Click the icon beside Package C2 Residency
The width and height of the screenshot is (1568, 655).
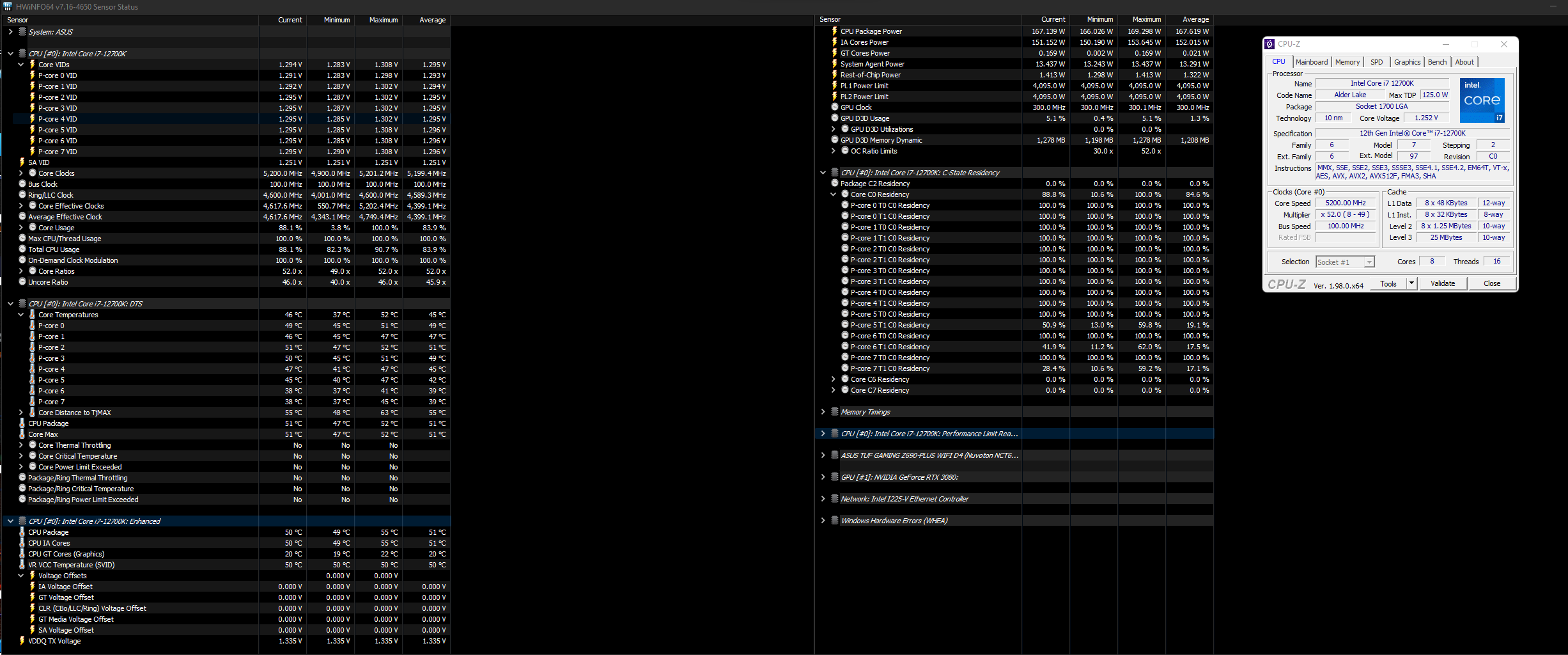pos(834,184)
